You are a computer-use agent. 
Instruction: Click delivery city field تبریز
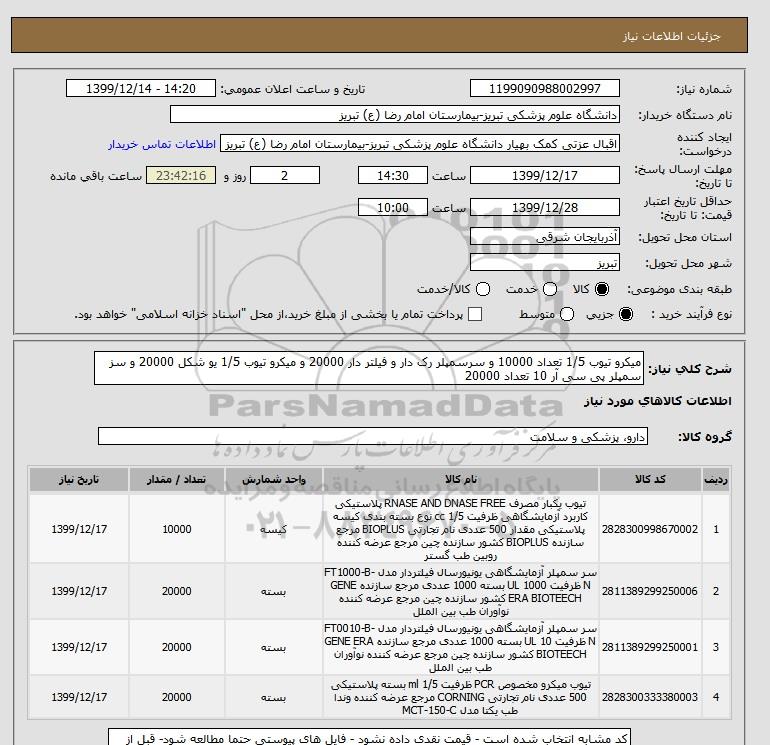tap(545, 263)
